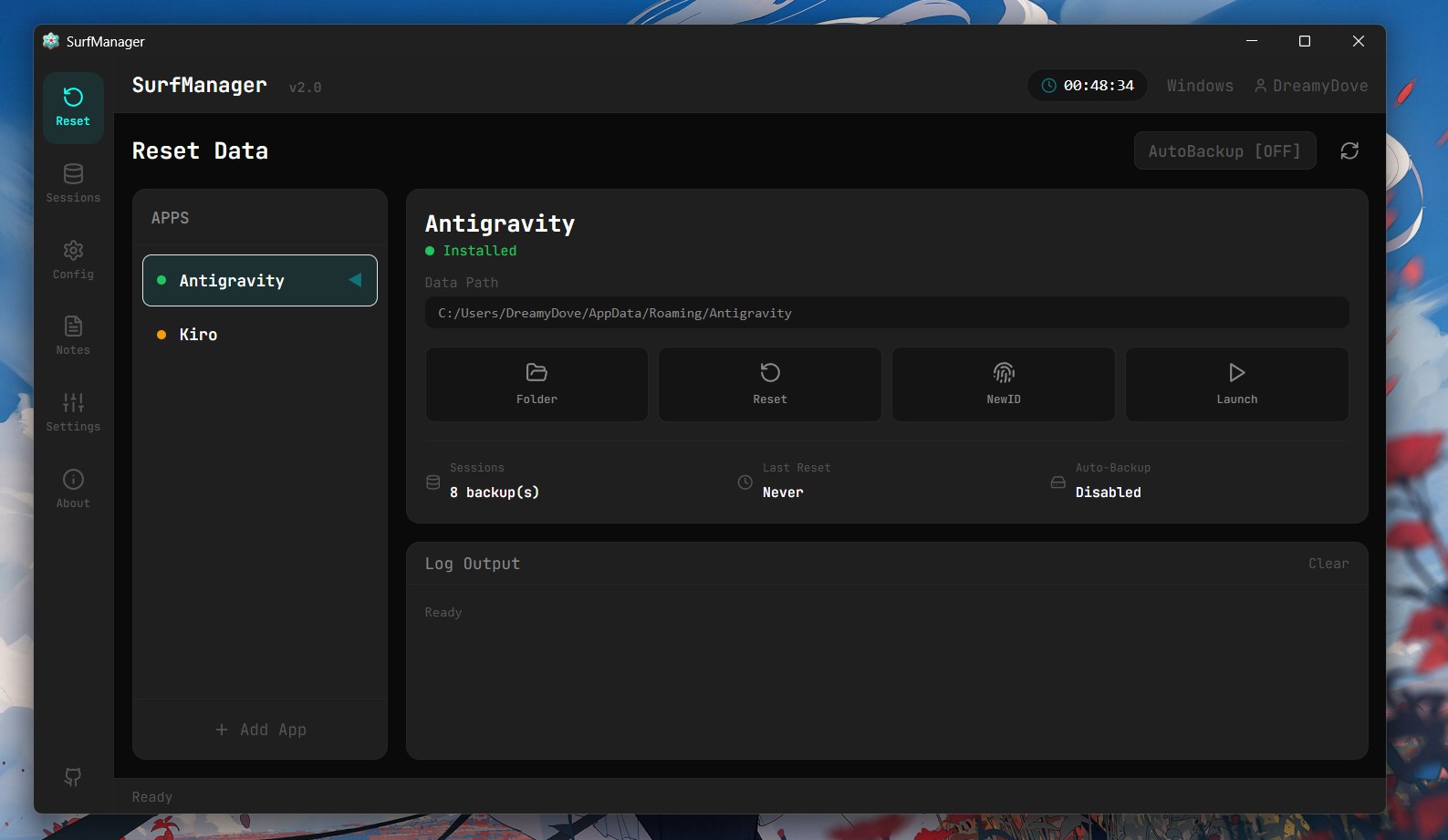
Task: Open the About info section
Action: (x=73, y=489)
